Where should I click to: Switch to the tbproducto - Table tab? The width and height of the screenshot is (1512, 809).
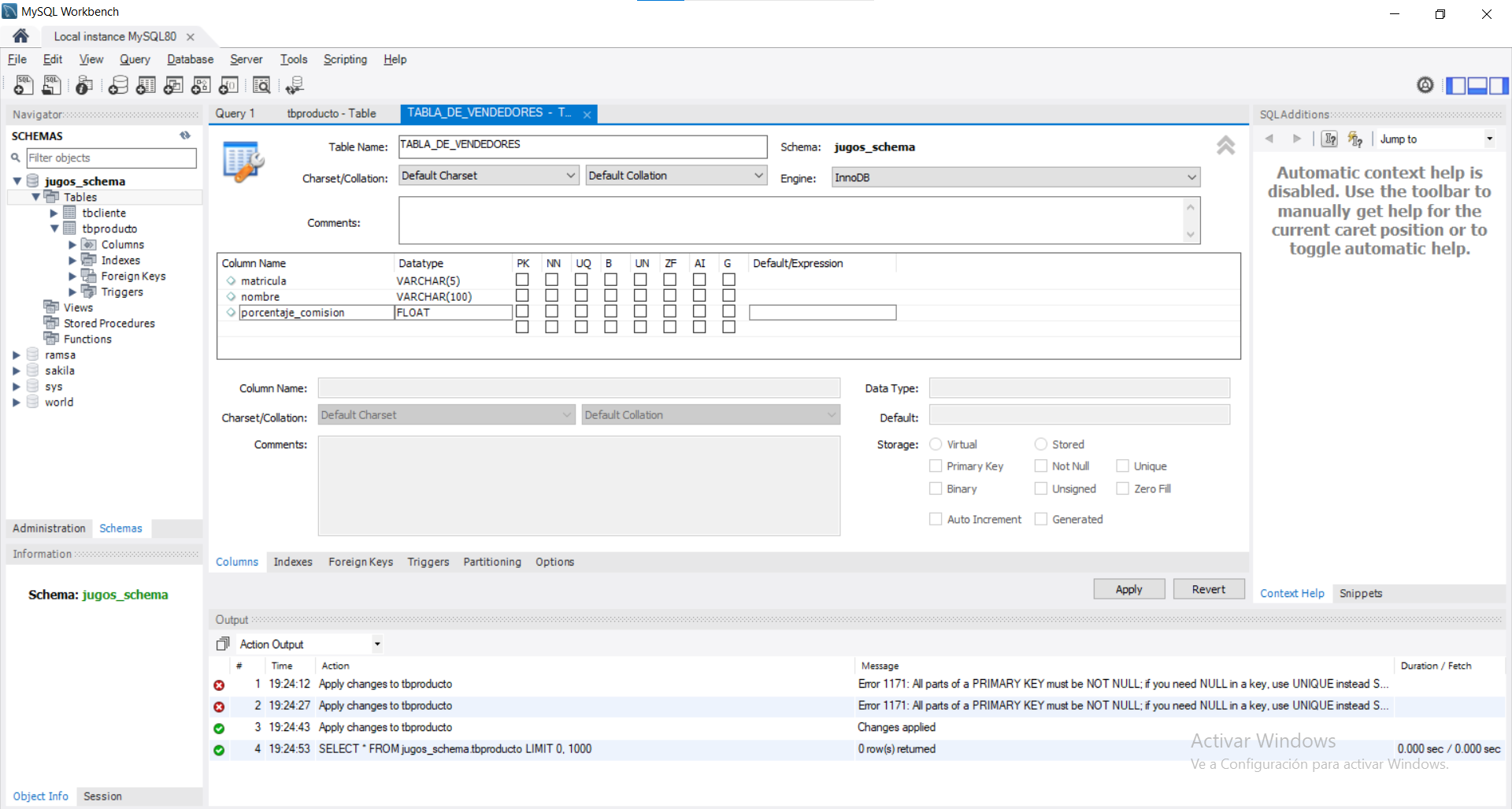click(x=332, y=113)
